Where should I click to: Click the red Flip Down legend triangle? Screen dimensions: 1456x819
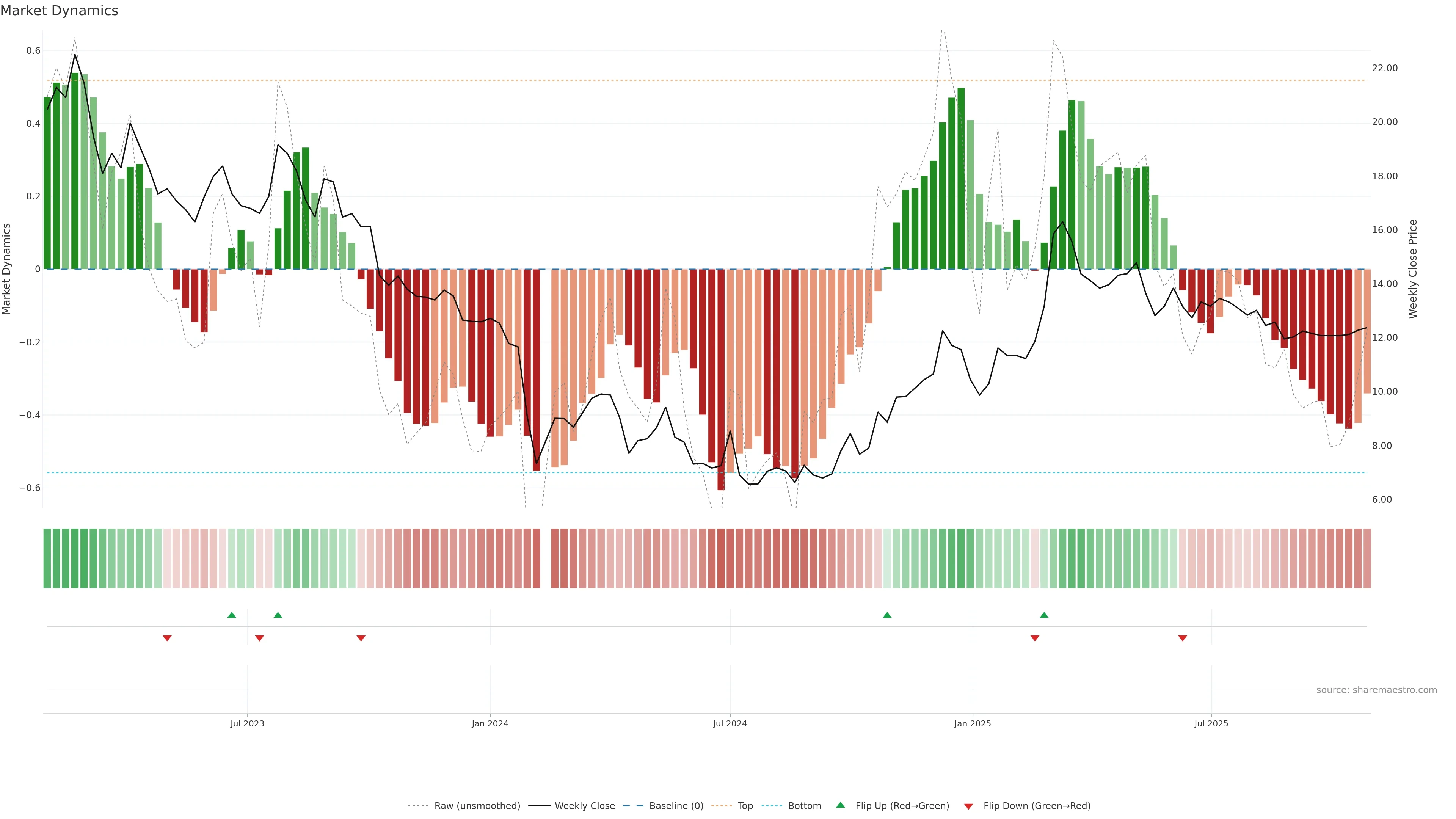tap(969, 806)
